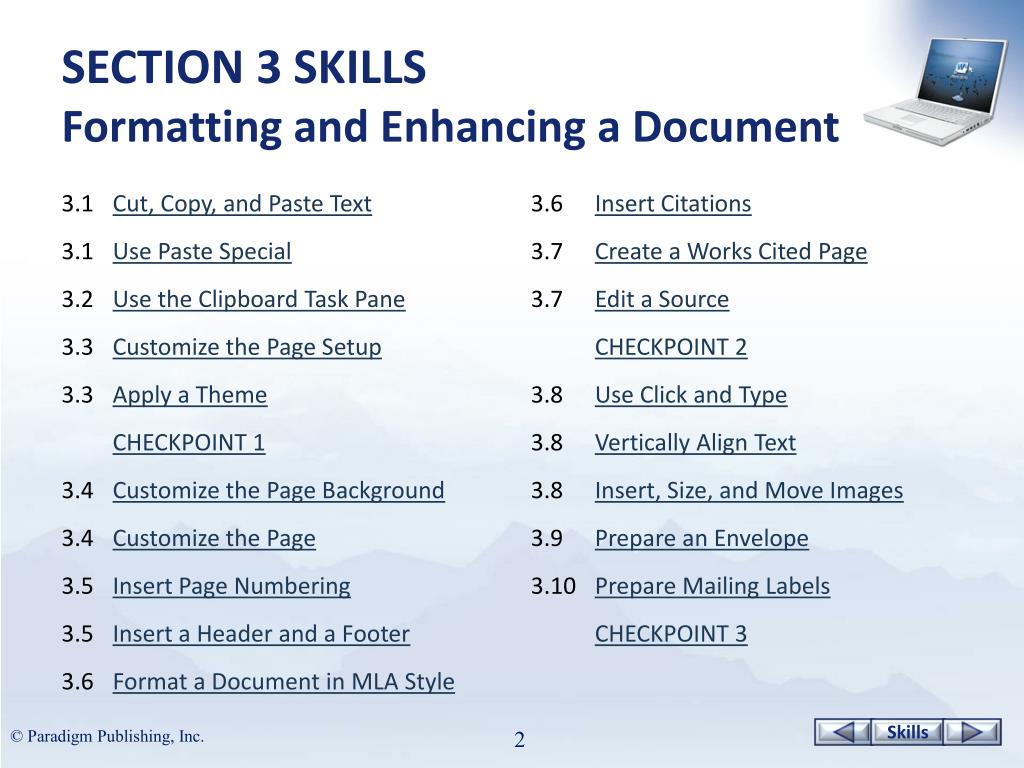Open Prepare Mailing Labels link

(712, 586)
